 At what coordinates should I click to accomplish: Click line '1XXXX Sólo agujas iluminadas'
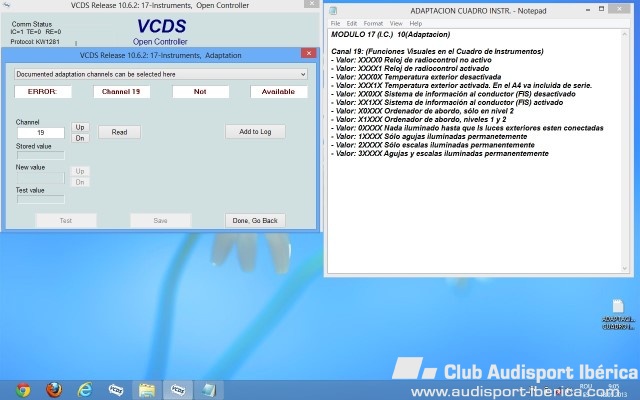[x=429, y=137]
